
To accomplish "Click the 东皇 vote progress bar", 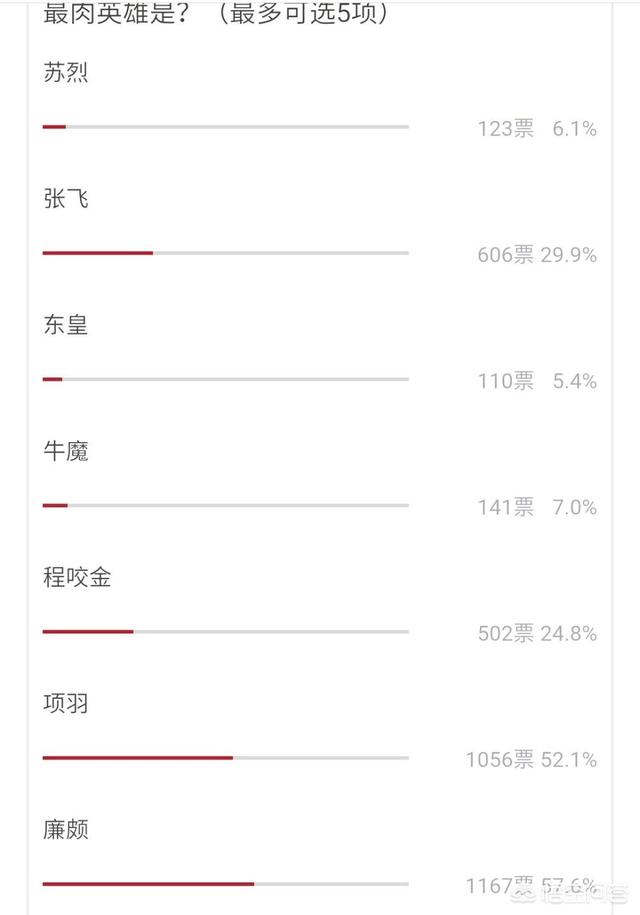I will [x=226, y=379].
